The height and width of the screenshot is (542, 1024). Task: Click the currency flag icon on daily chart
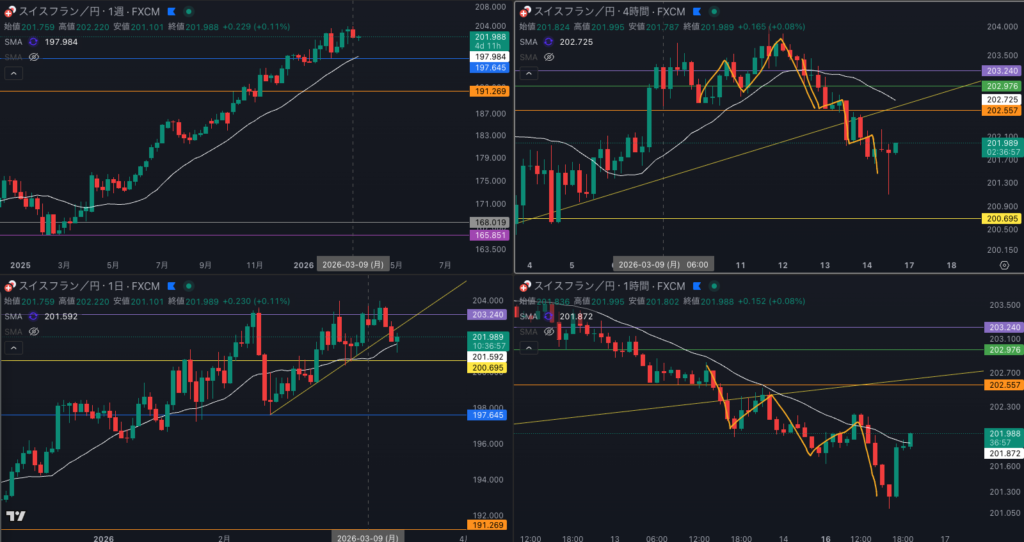point(10,286)
